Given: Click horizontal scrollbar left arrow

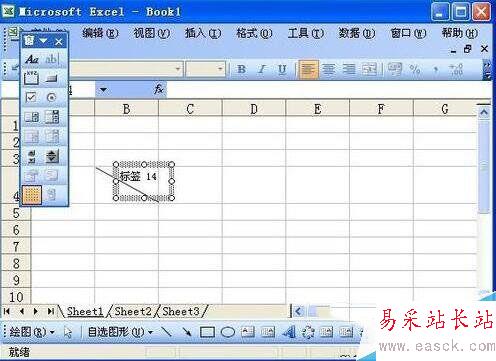Looking at the screenshot, I should (x=298, y=312).
